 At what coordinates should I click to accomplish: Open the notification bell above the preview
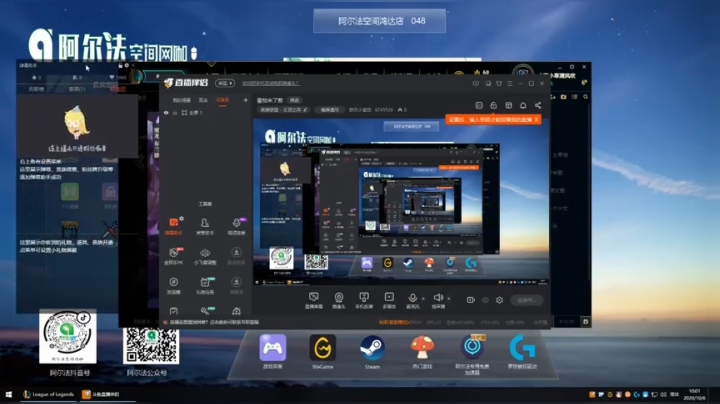pos(523,105)
